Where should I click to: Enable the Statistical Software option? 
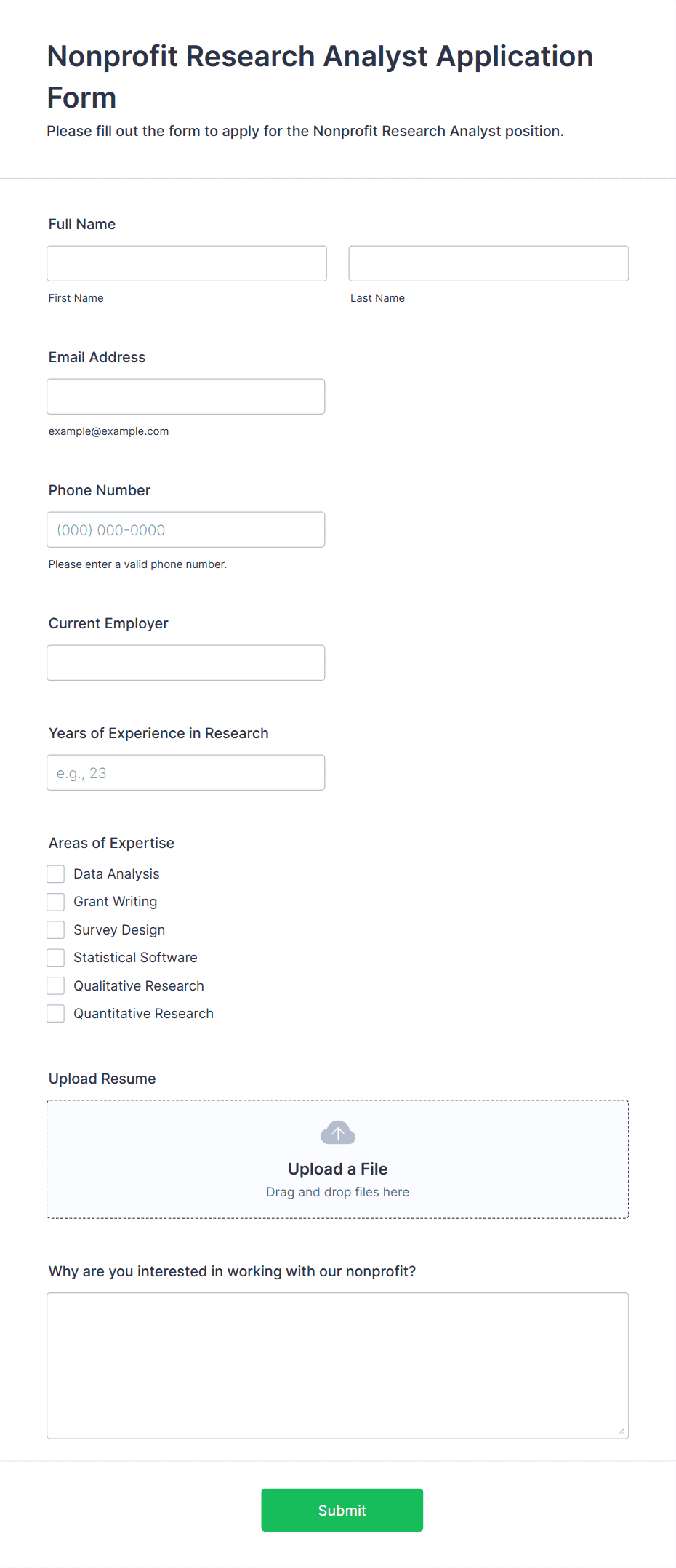coord(56,958)
